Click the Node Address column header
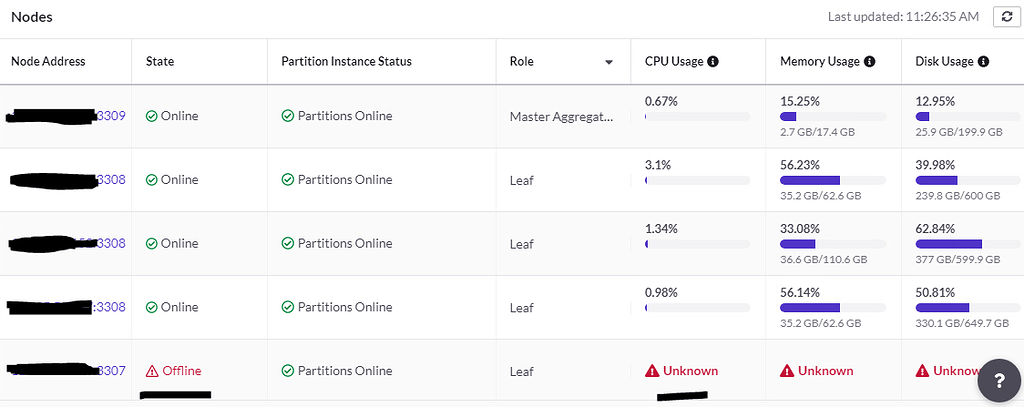This screenshot has width=1024, height=407. (48, 62)
